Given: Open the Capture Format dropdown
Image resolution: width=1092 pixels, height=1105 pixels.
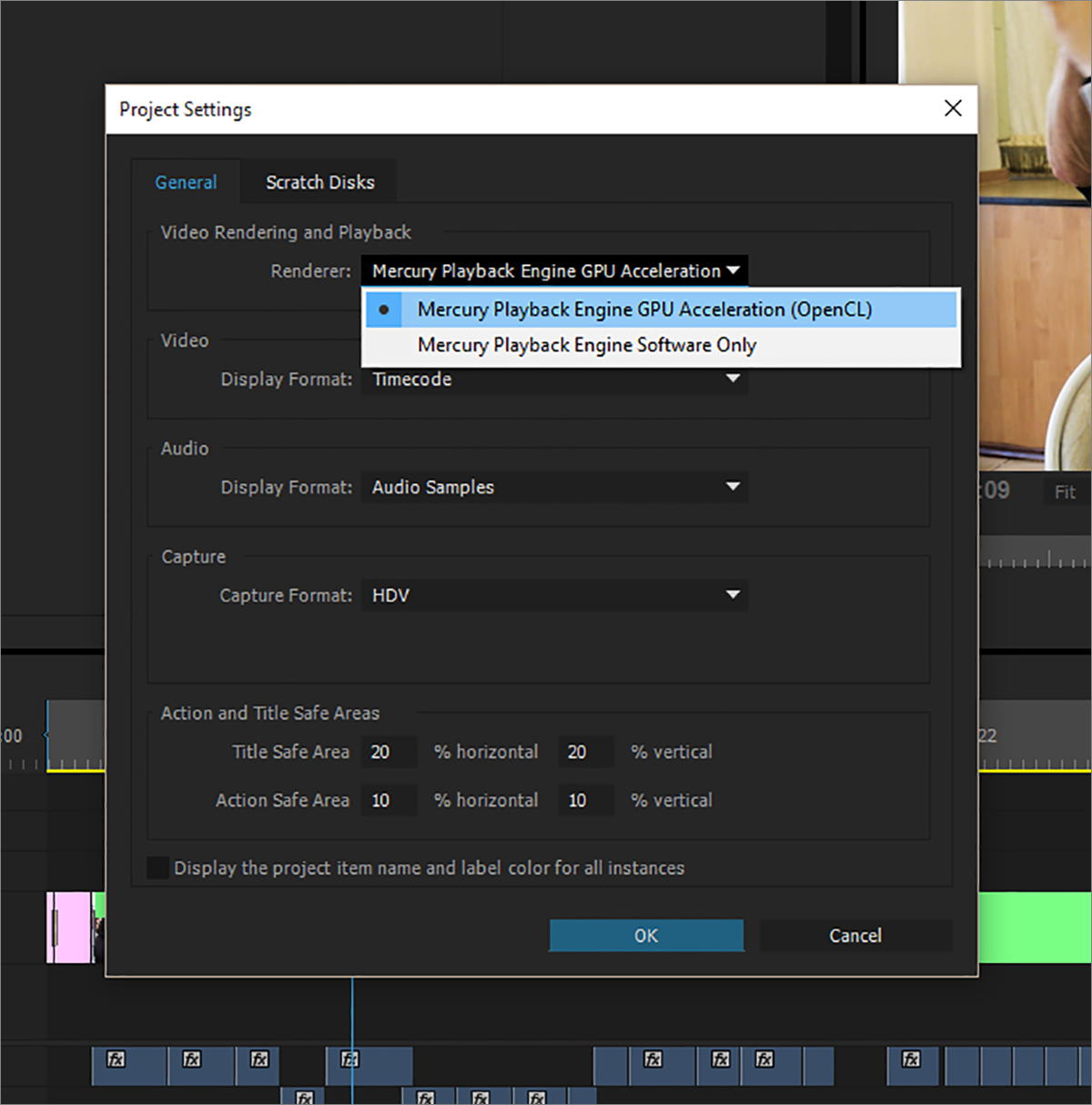Looking at the screenshot, I should tap(554, 595).
